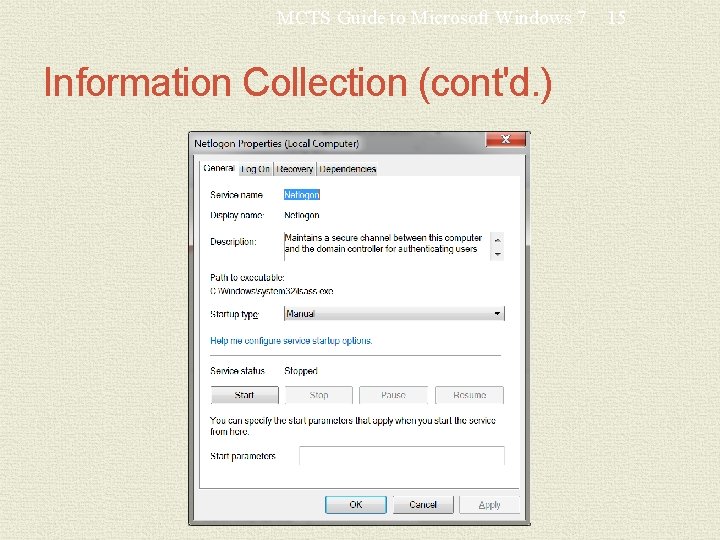
Task: Click the Apply button
Action: tap(489, 505)
